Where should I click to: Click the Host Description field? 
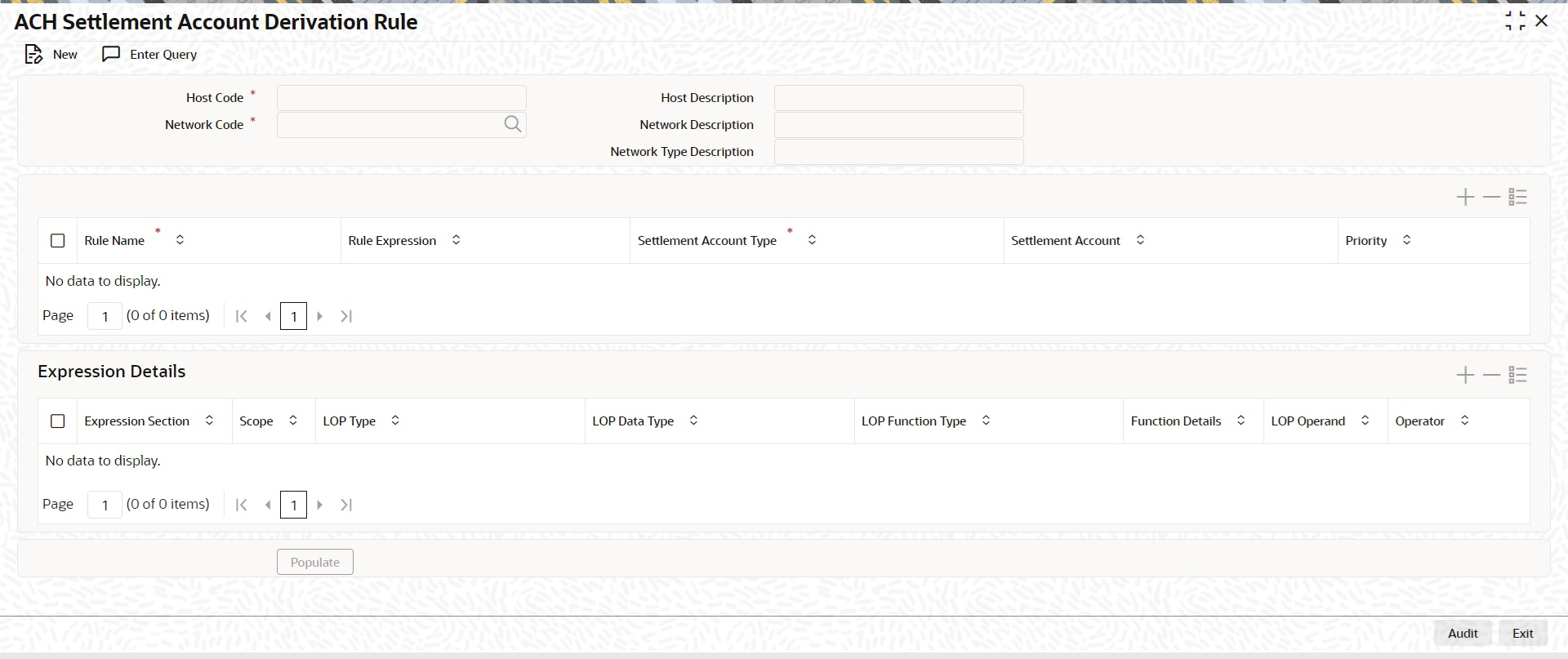(x=899, y=98)
